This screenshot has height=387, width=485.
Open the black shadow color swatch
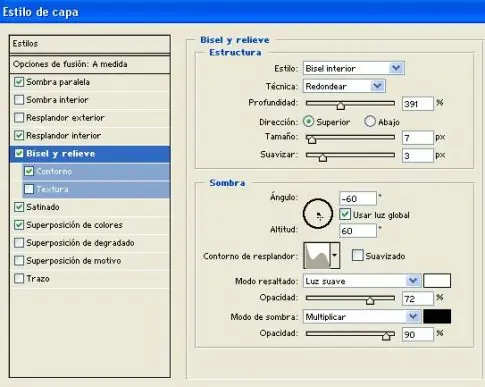[x=437, y=316]
